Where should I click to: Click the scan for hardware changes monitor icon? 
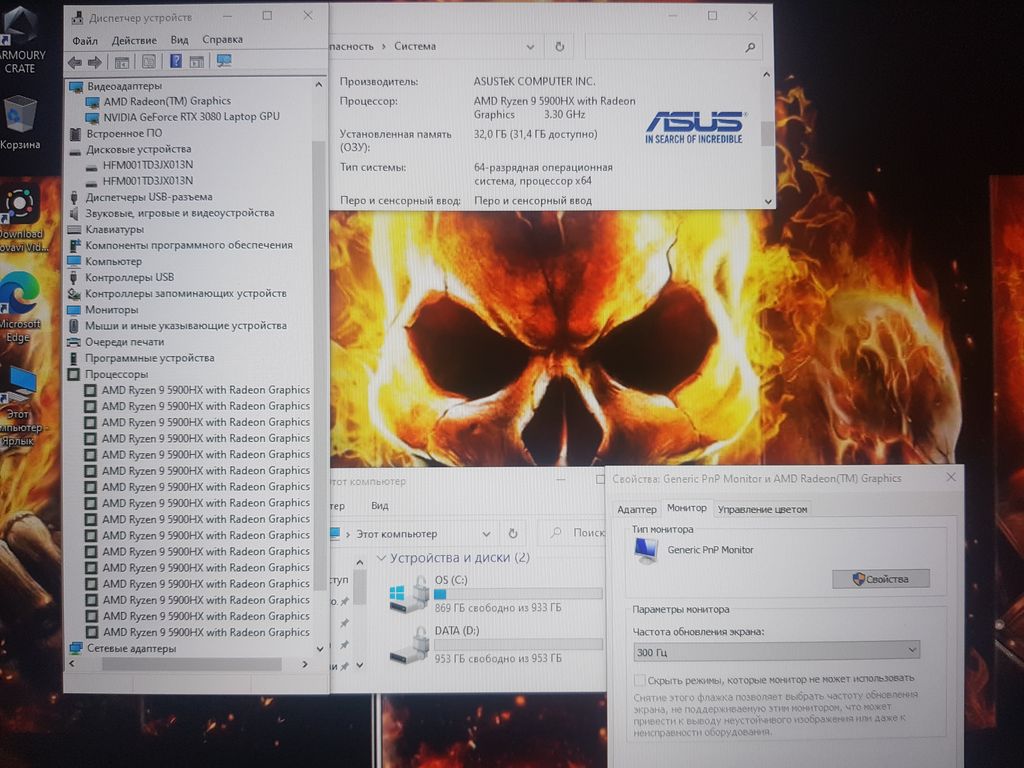tap(224, 62)
